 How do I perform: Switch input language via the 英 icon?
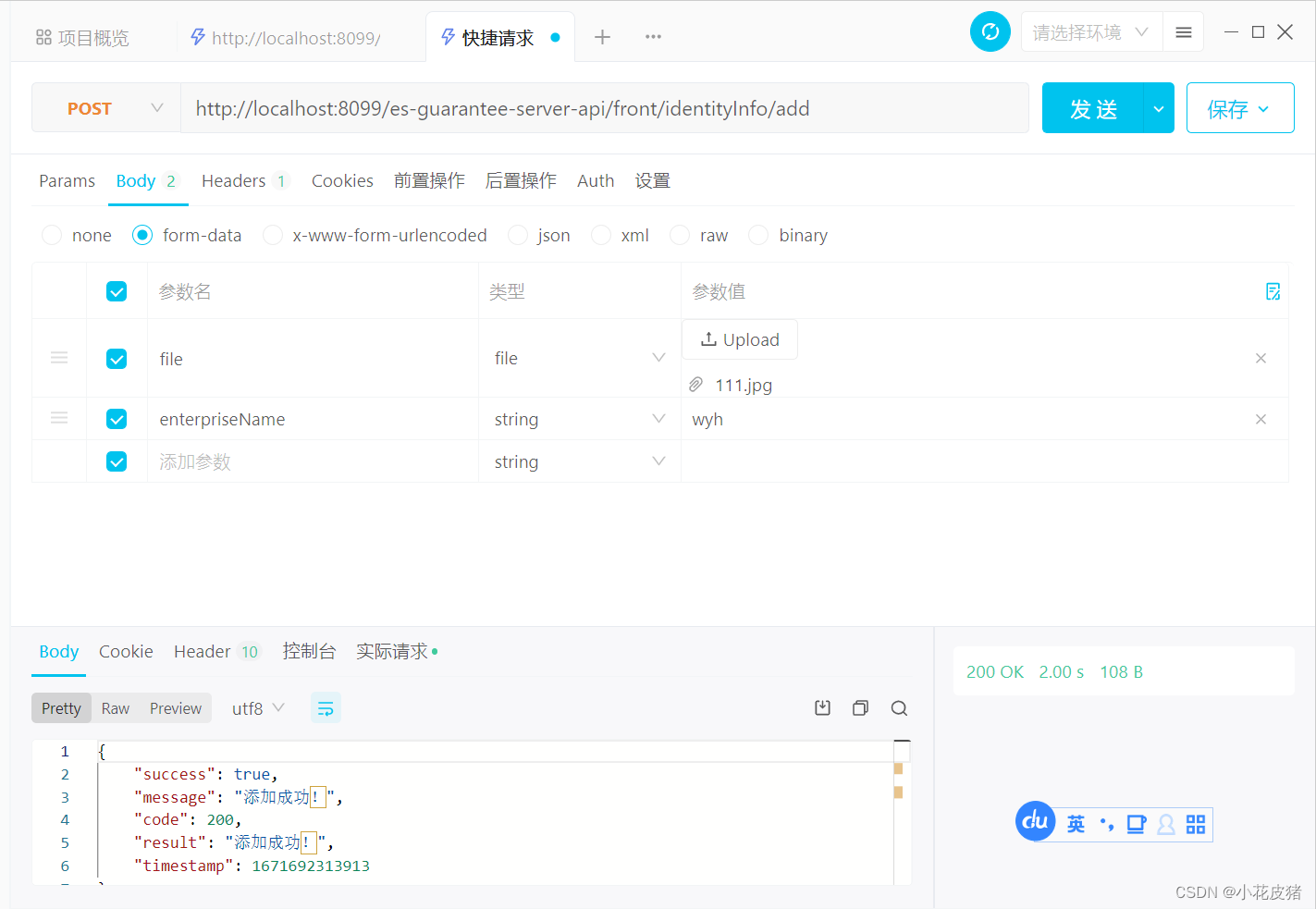[1076, 824]
